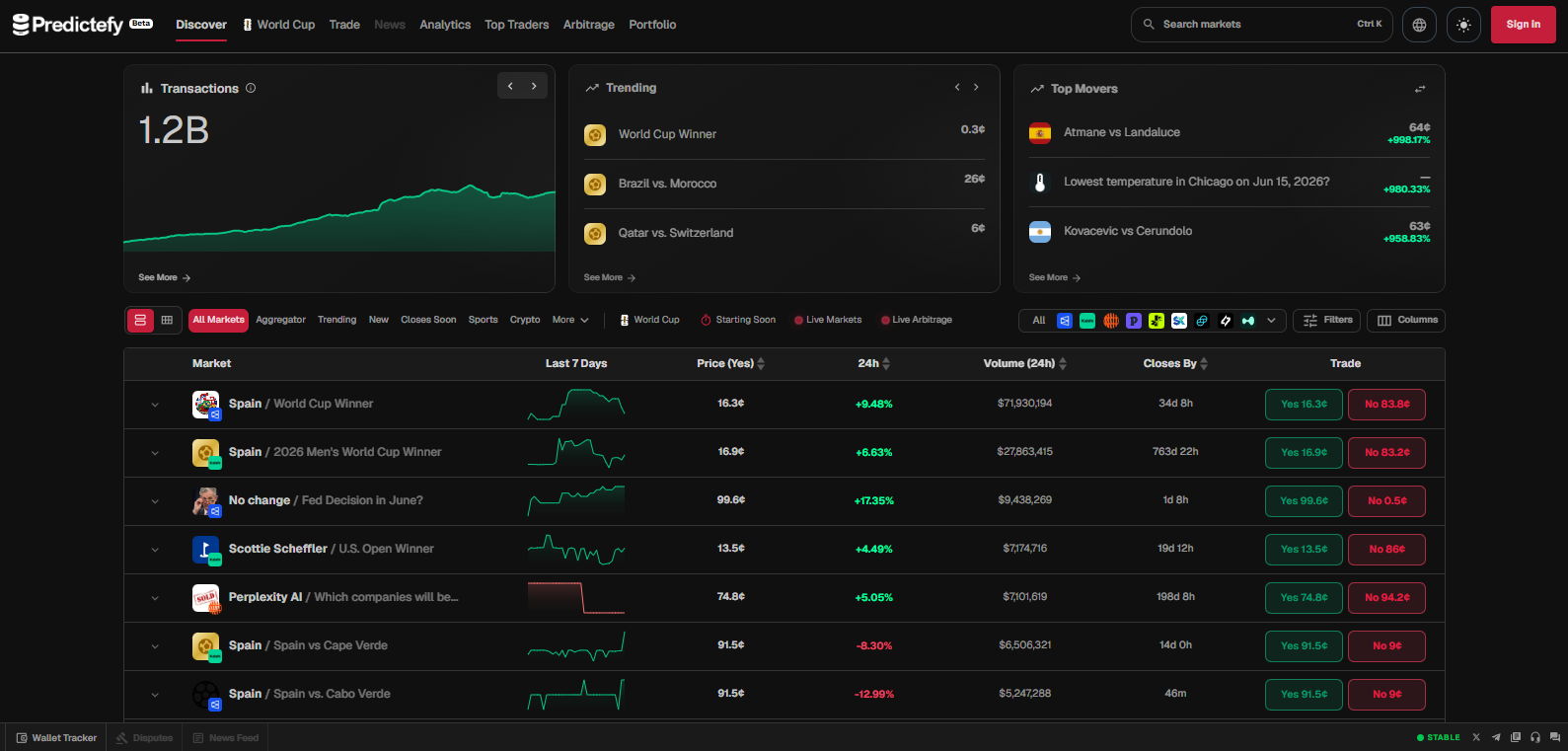Open the language globe icon

(1419, 25)
